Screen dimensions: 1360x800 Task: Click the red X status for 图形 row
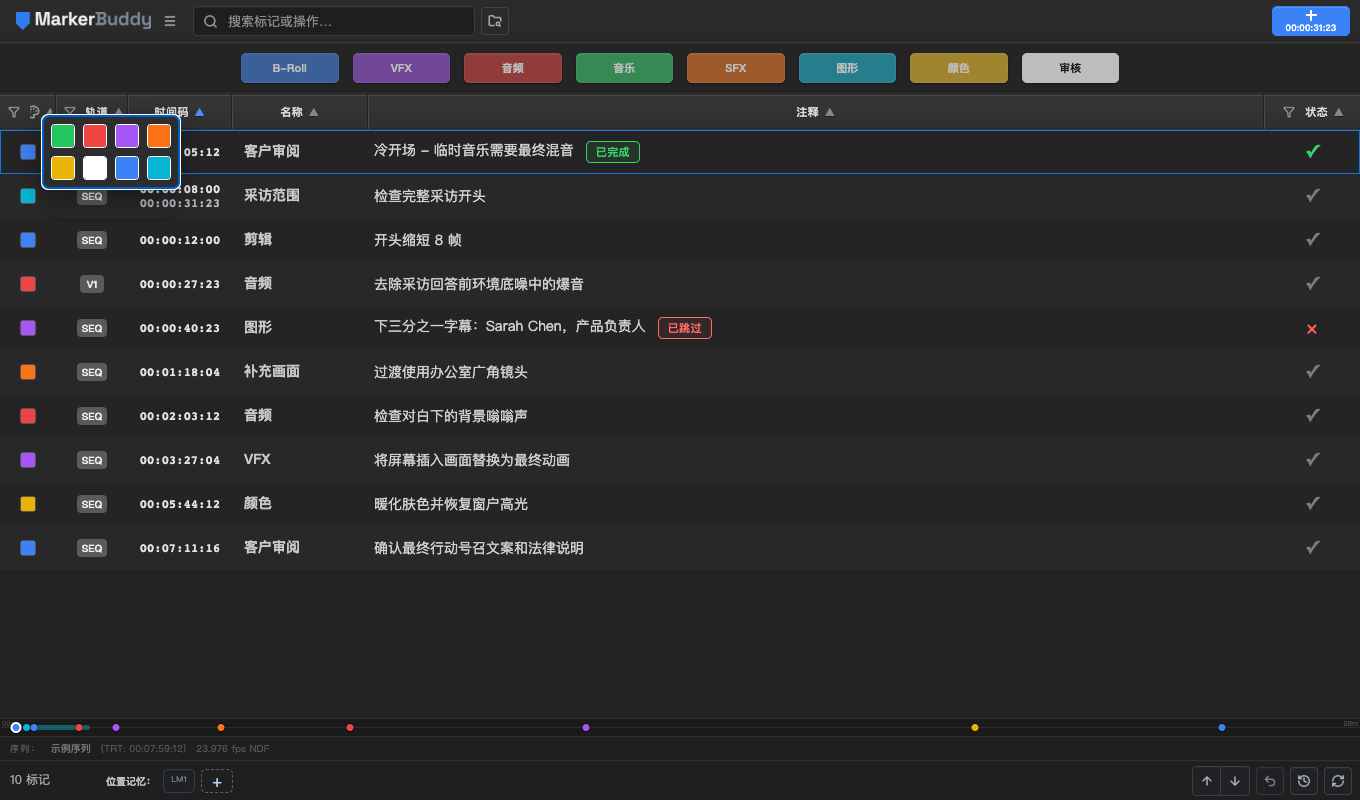(1312, 328)
